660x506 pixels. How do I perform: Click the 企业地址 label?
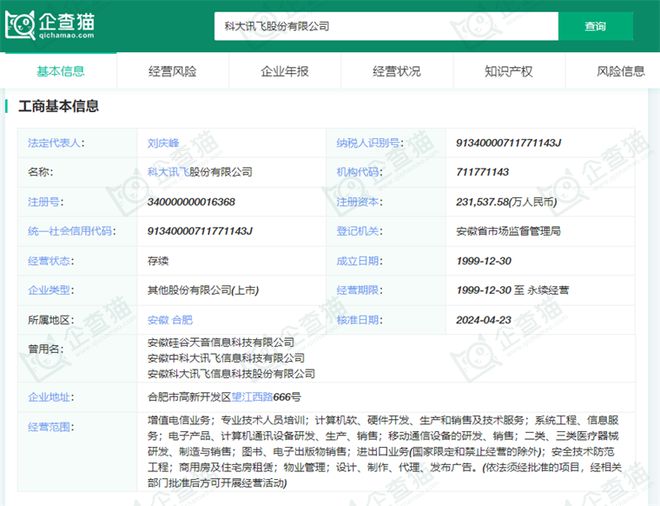coord(51,397)
